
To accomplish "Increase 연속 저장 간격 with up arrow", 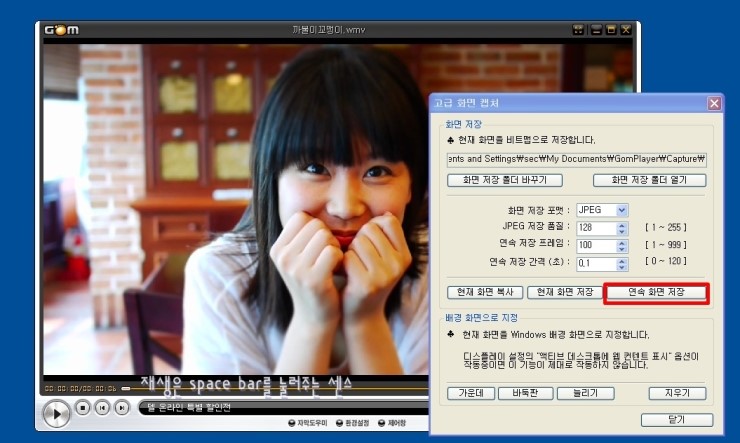I will click(x=622, y=260).
